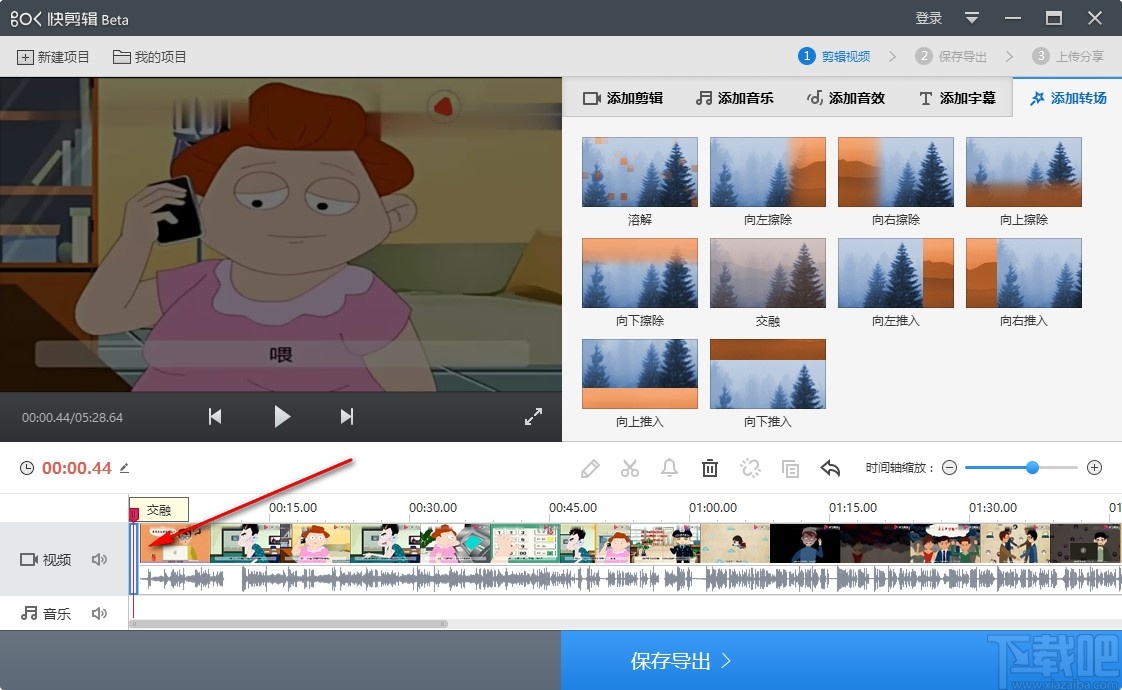Play the video preview

point(282,417)
